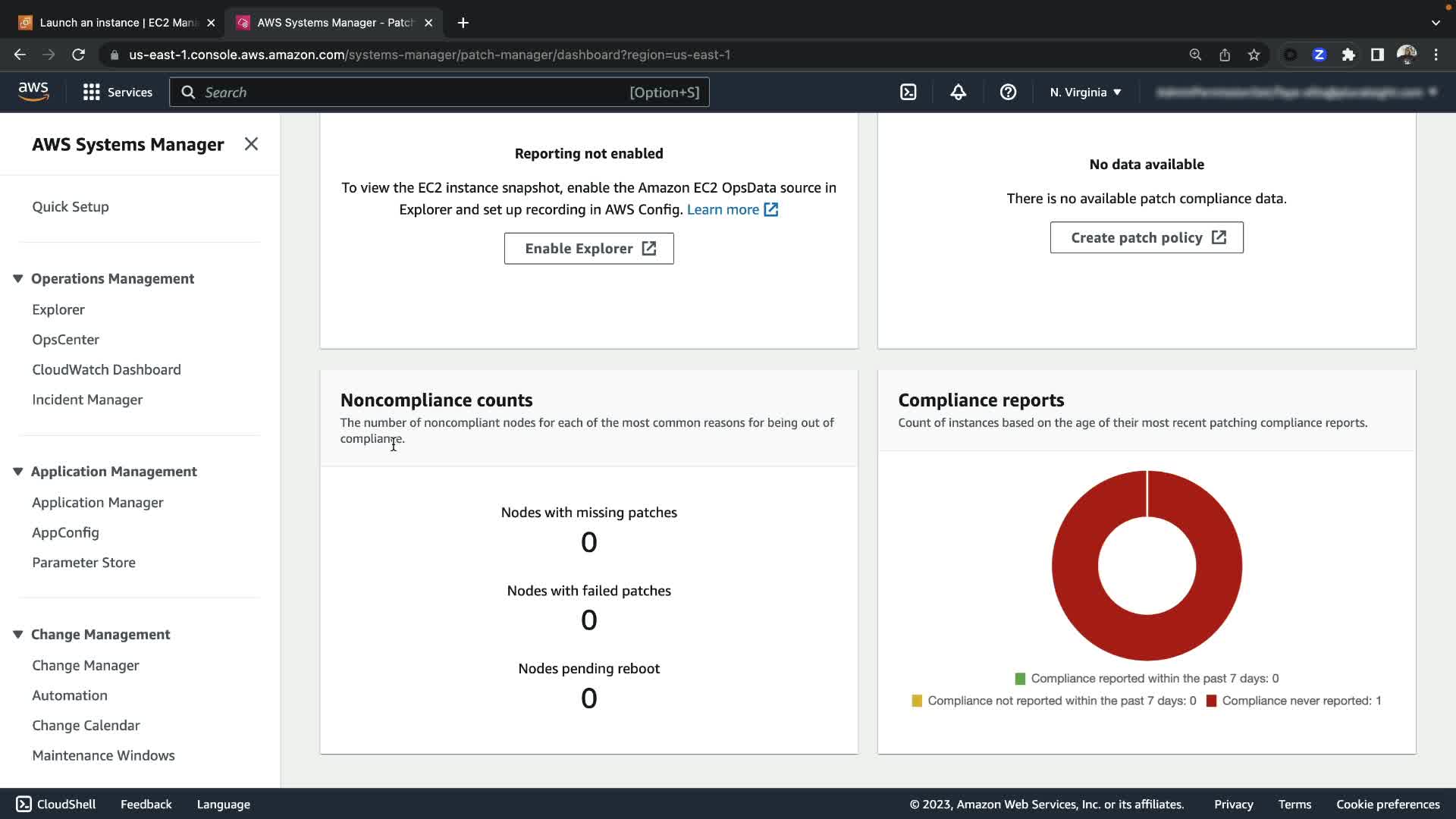The width and height of the screenshot is (1456, 819).
Task: Click the browser extensions puzzle icon
Action: click(x=1348, y=55)
